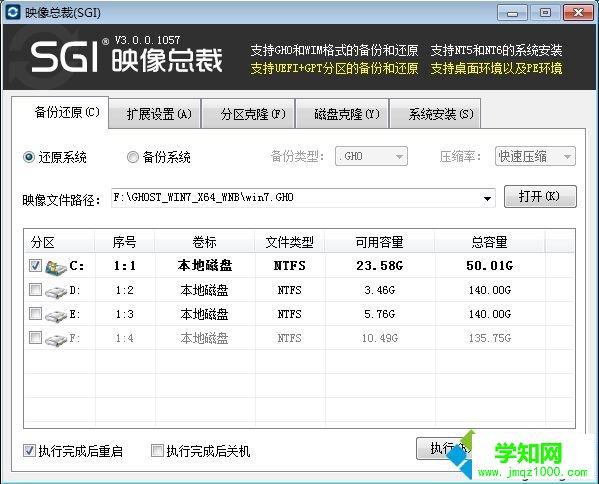The height and width of the screenshot is (484, 599).
Task: Switch to the 备份还原(C) tab
Action: pyautogui.click(x=60, y=112)
